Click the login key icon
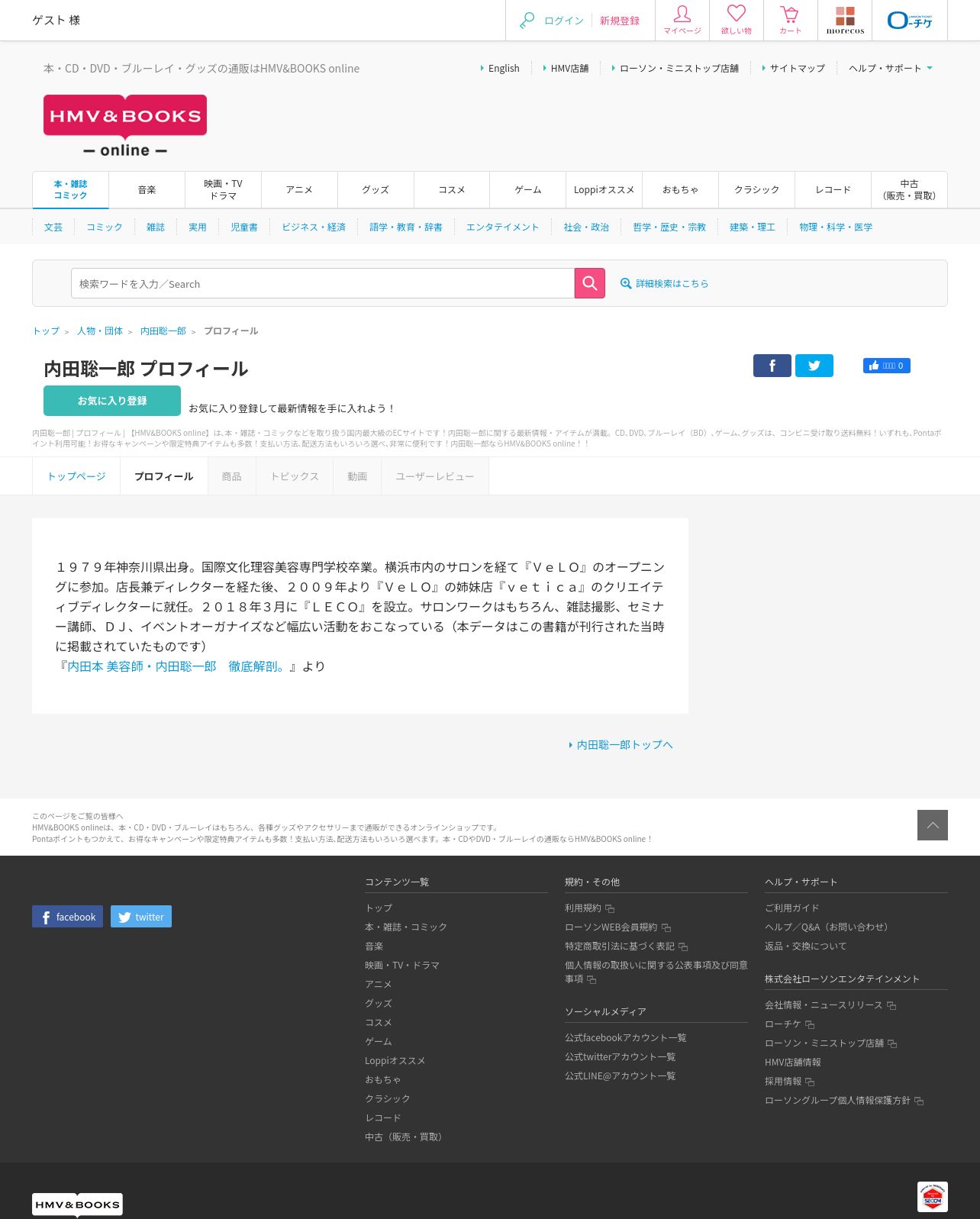The width and height of the screenshot is (980, 1219). (x=527, y=21)
